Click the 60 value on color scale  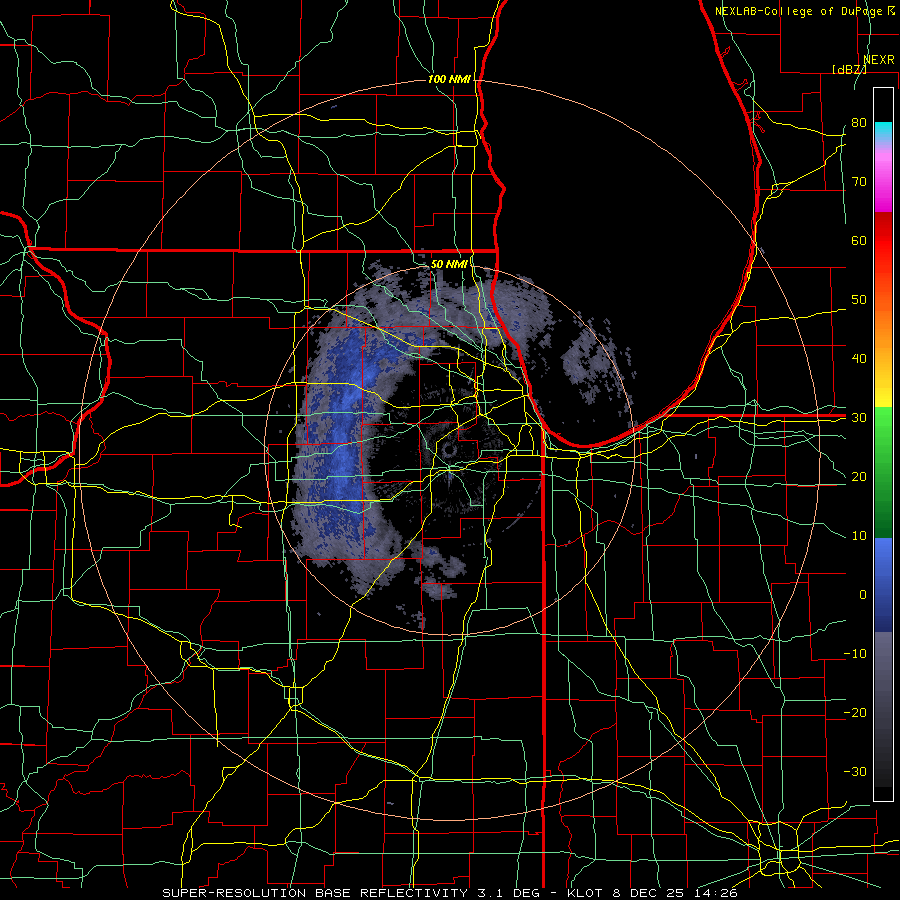(x=859, y=240)
